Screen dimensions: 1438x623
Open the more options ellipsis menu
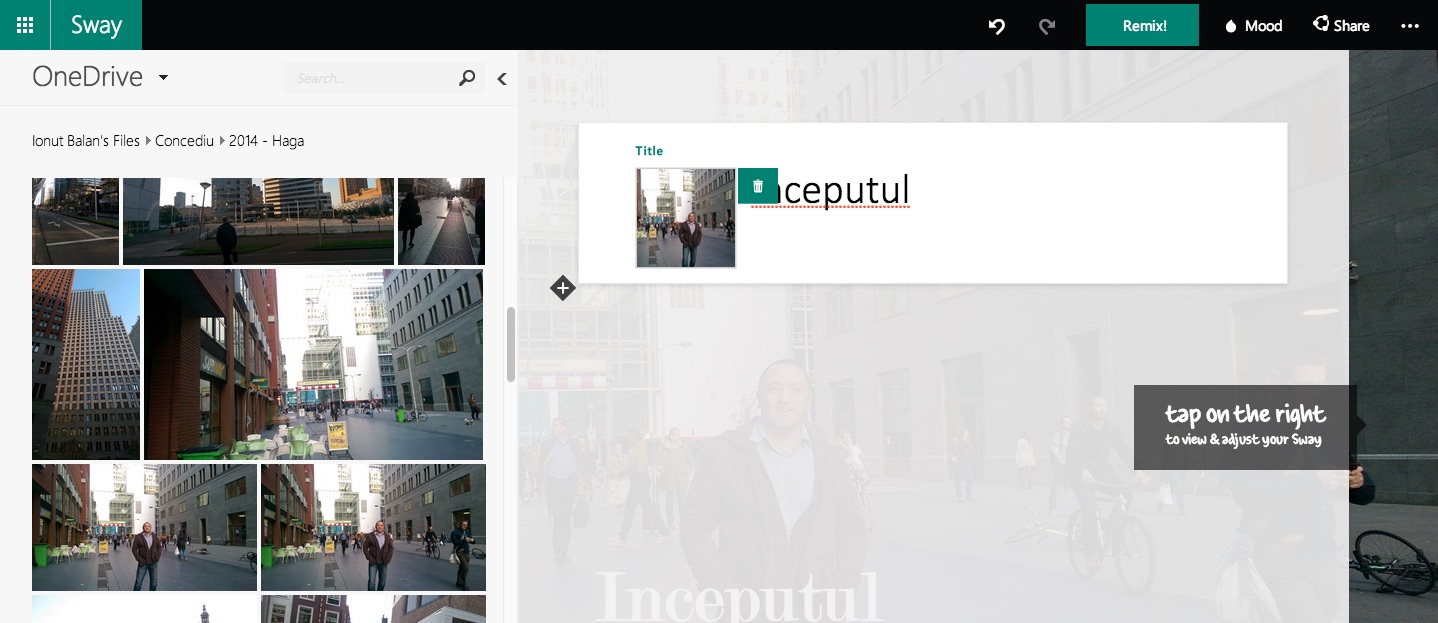tap(1410, 26)
